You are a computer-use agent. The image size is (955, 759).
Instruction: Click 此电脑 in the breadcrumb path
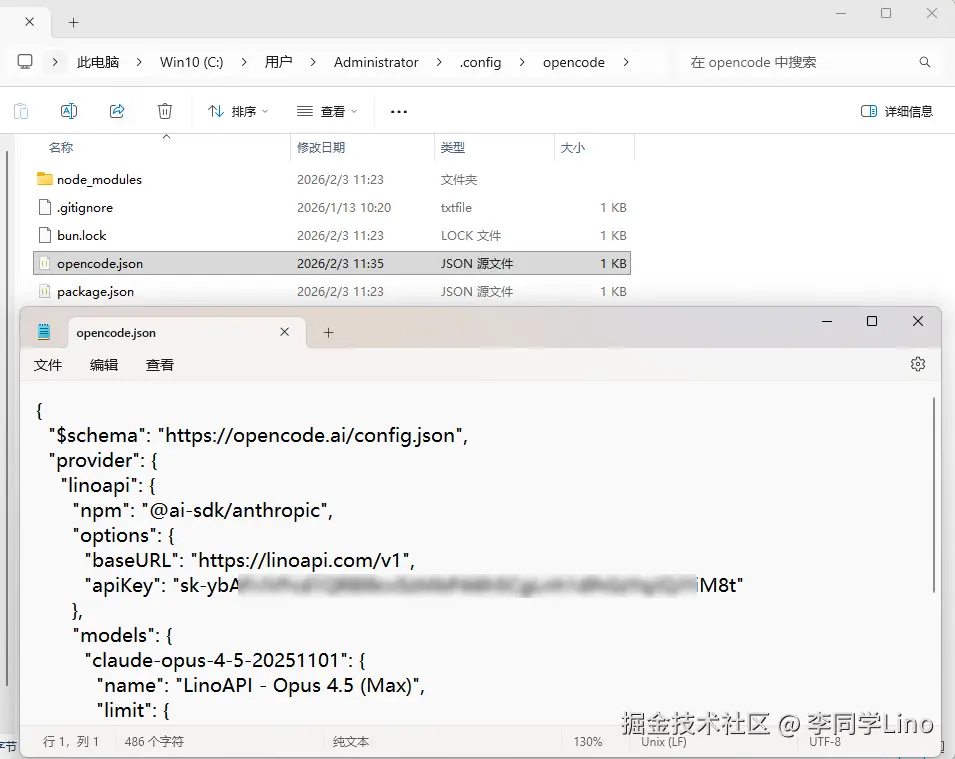tap(97, 62)
